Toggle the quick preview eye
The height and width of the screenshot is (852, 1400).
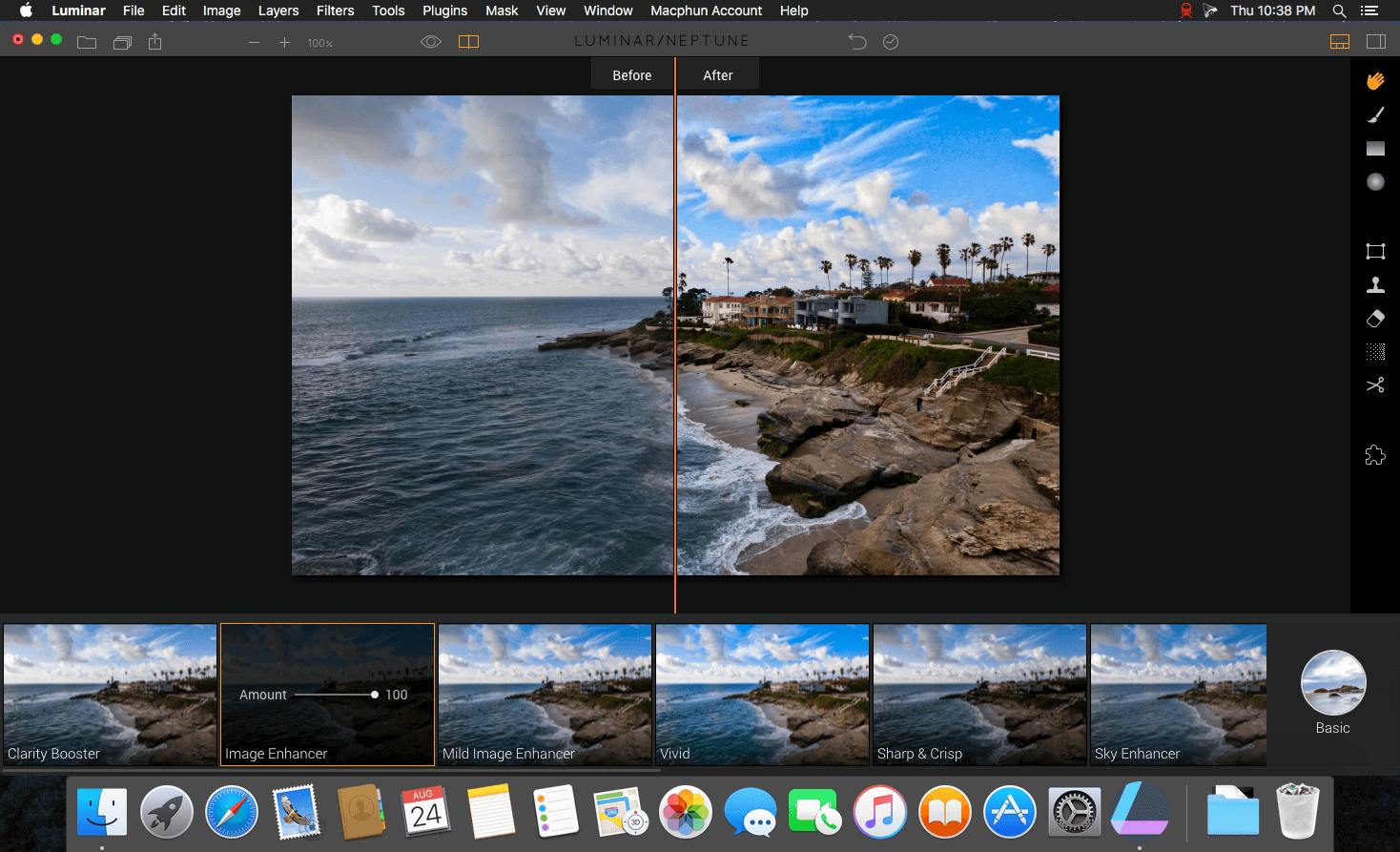431,42
